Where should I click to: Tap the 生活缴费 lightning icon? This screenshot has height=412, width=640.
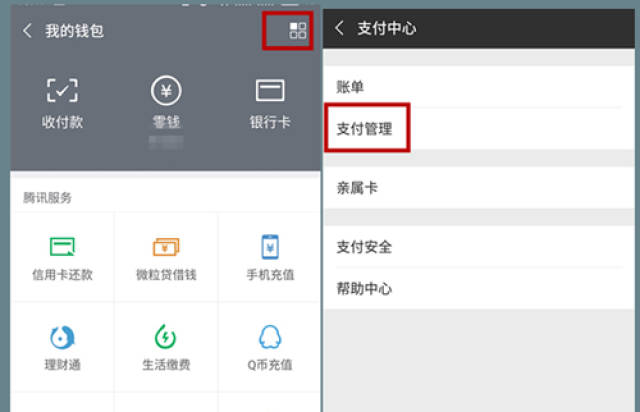pyautogui.click(x=165, y=336)
